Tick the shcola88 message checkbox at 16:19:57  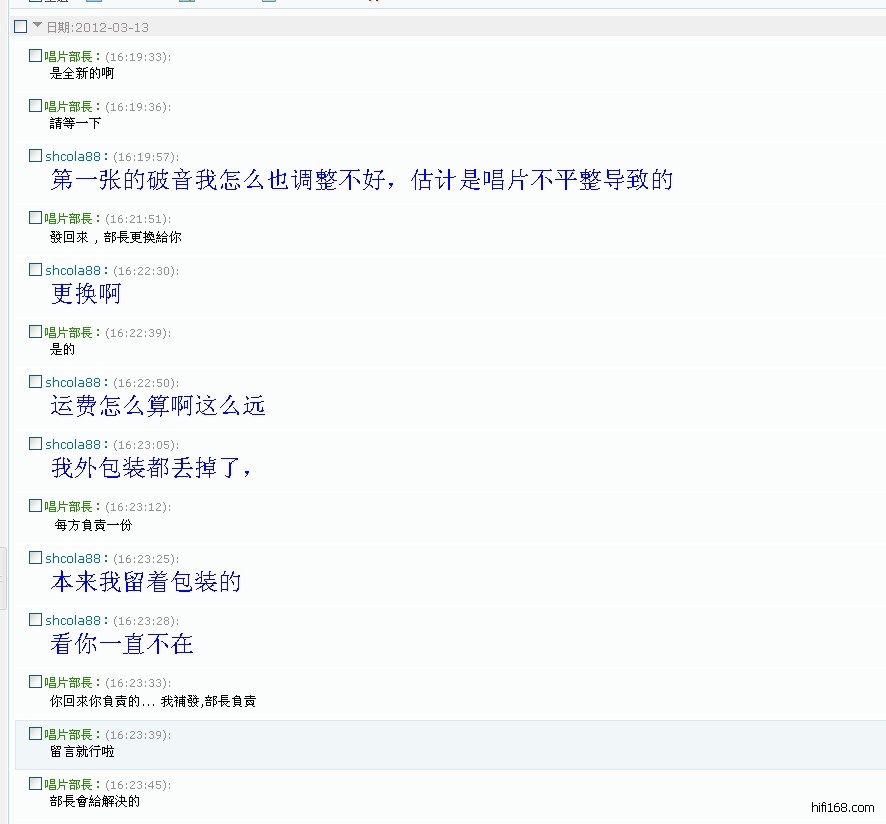(x=36, y=156)
